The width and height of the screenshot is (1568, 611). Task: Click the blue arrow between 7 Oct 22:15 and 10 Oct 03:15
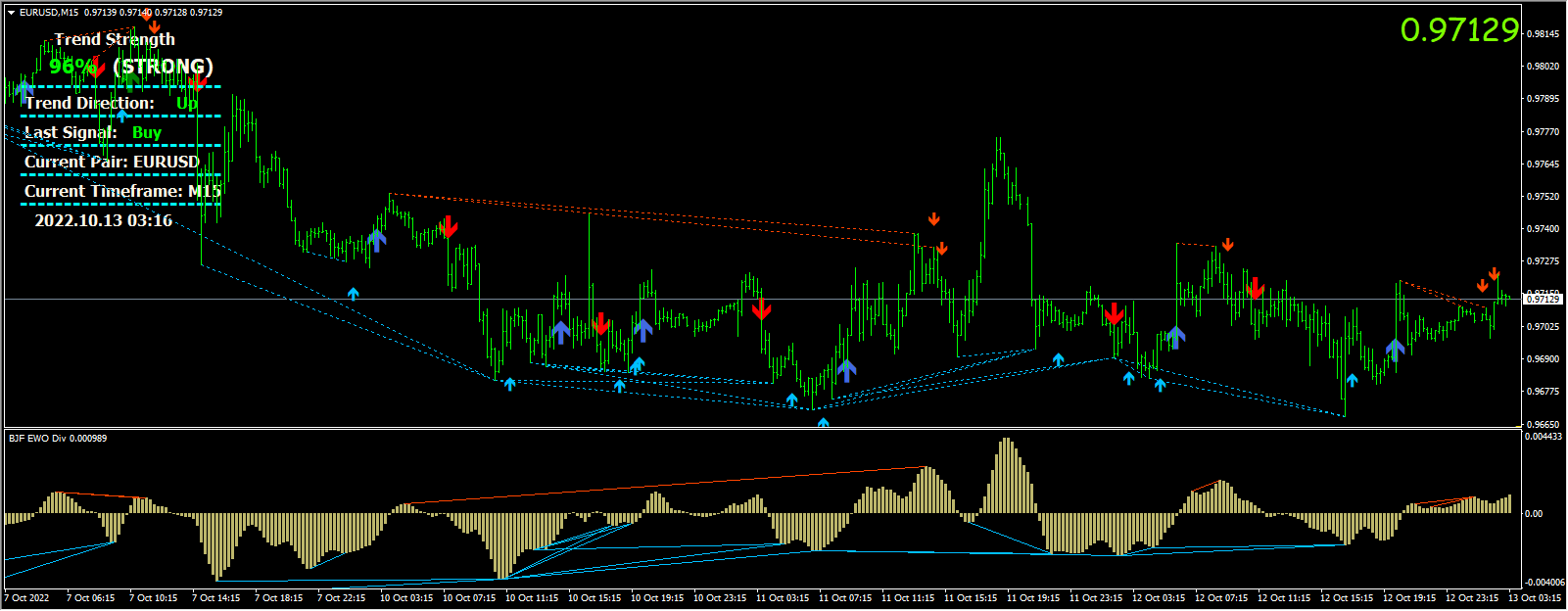click(376, 240)
